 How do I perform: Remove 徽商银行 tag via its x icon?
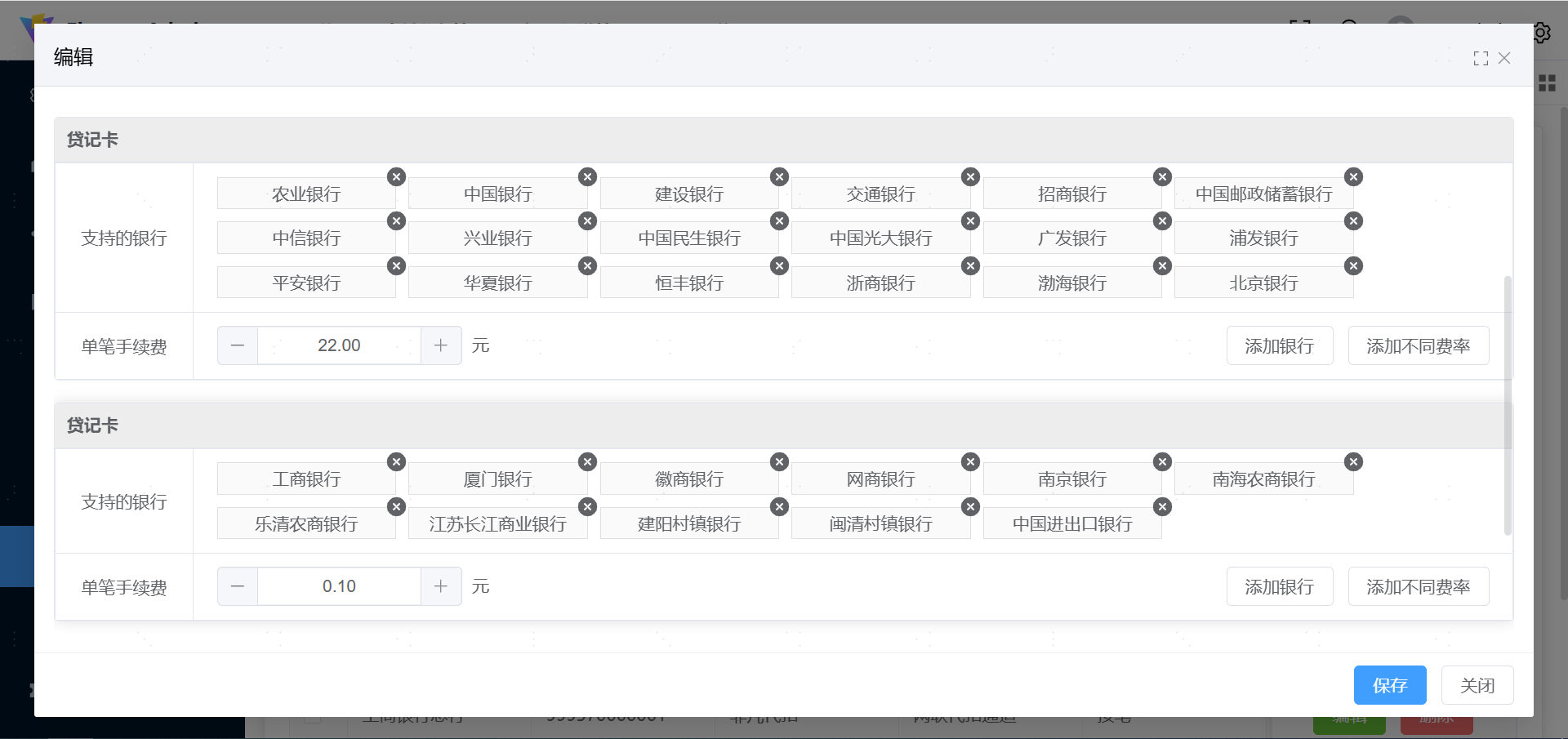pyautogui.click(x=779, y=462)
